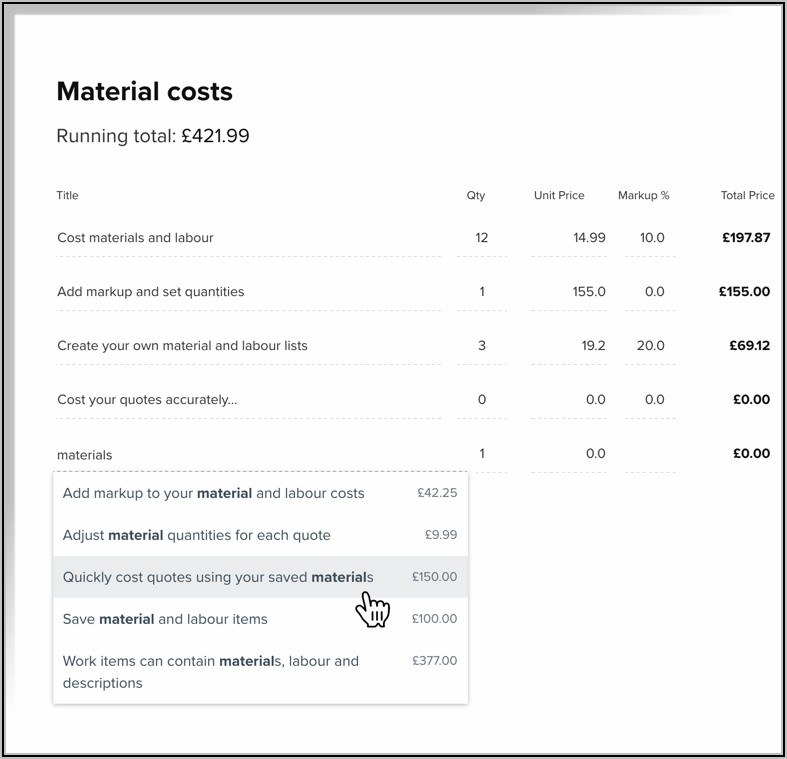Edit title 'Cost materials and labour'
This screenshot has width=787, height=759.
[248, 238]
